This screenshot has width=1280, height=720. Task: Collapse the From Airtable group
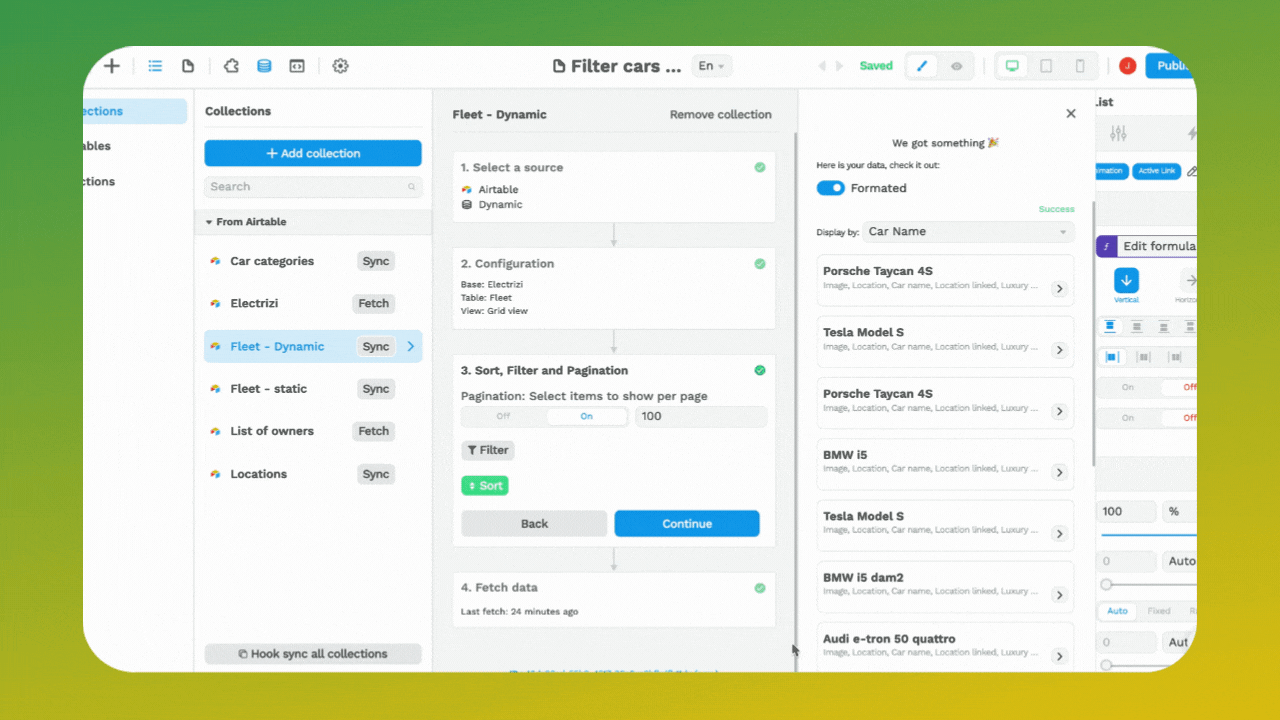click(209, 222)
